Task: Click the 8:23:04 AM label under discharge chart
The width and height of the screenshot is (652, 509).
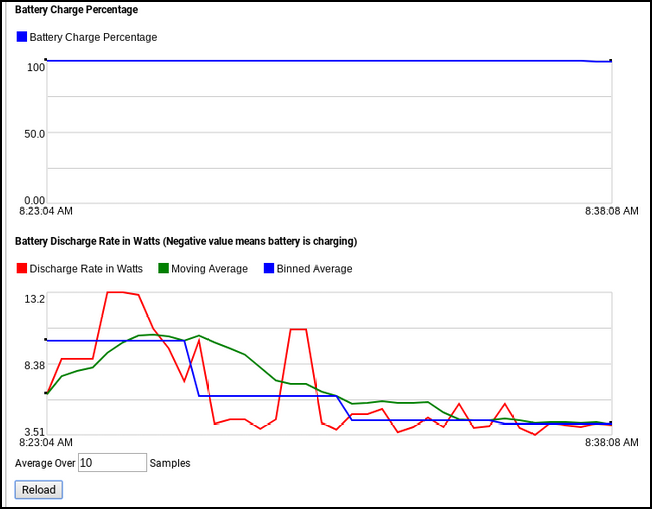Action: coord(46,442)
